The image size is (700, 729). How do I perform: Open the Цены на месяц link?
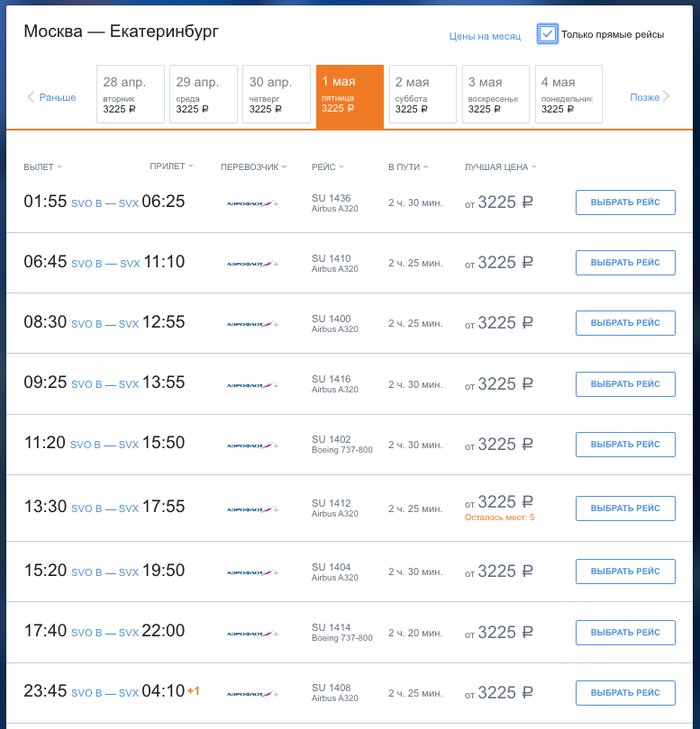tap(485, 37)
